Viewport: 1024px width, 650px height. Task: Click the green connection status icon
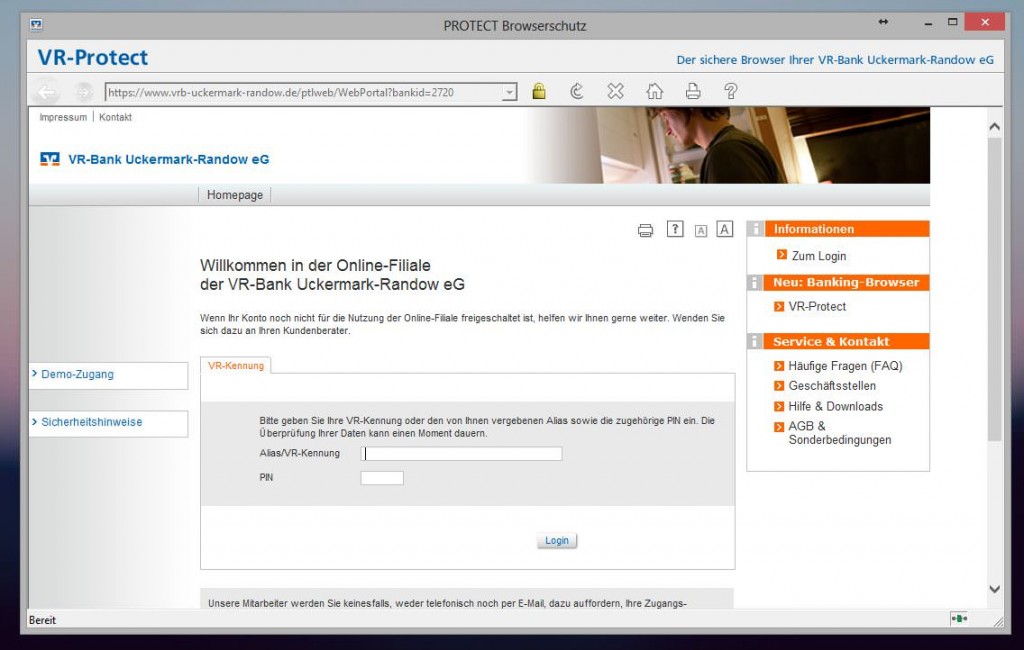[x=959, y=618]
